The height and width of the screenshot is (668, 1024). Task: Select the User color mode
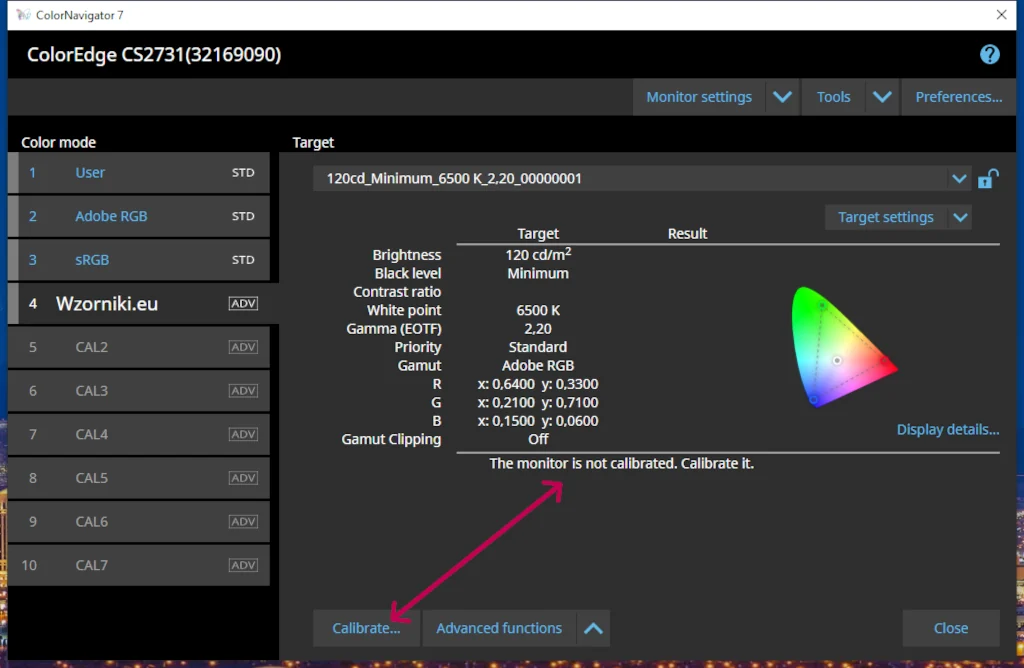click(x=90, y=173)
